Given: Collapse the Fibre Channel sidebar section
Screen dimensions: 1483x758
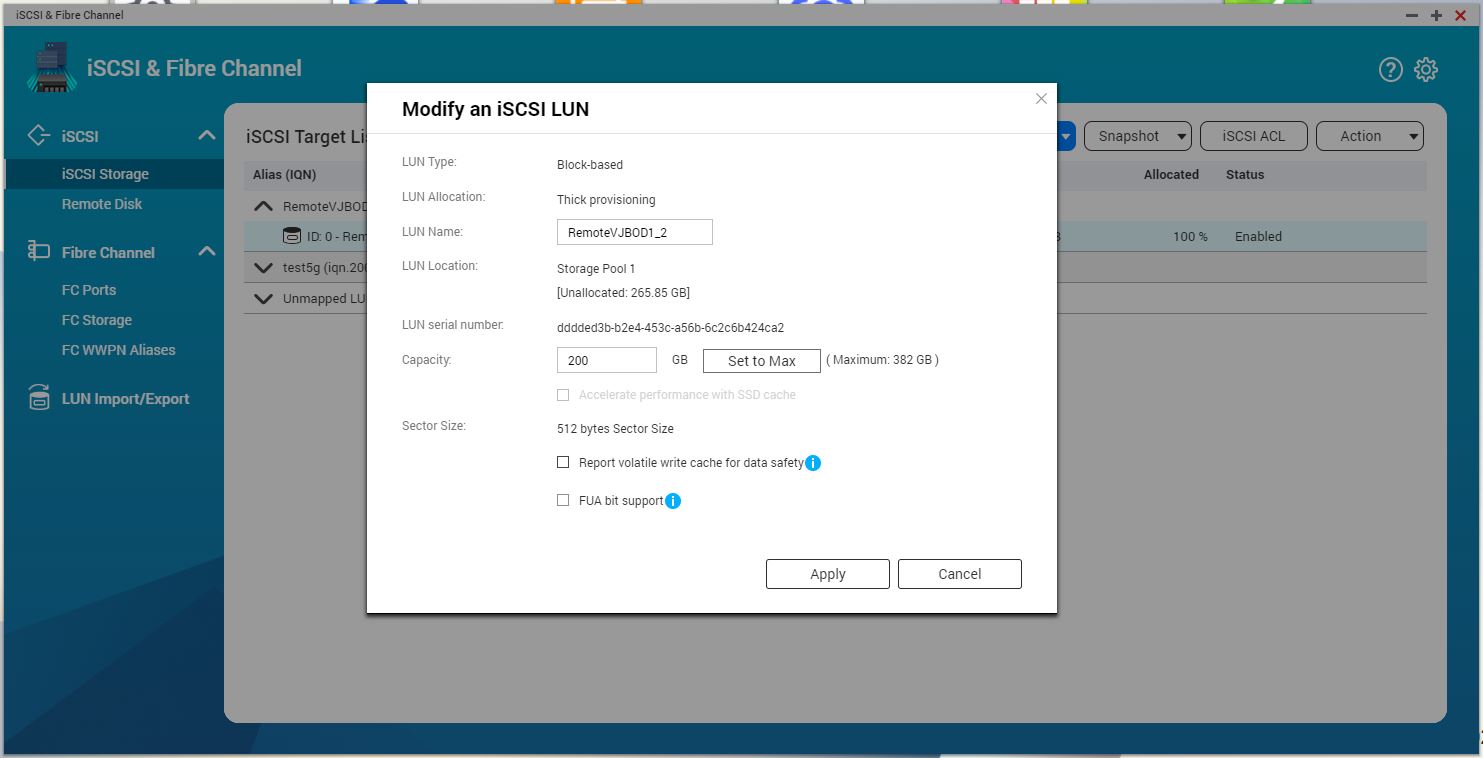Looking at the screenshot, I should point(206,252).
